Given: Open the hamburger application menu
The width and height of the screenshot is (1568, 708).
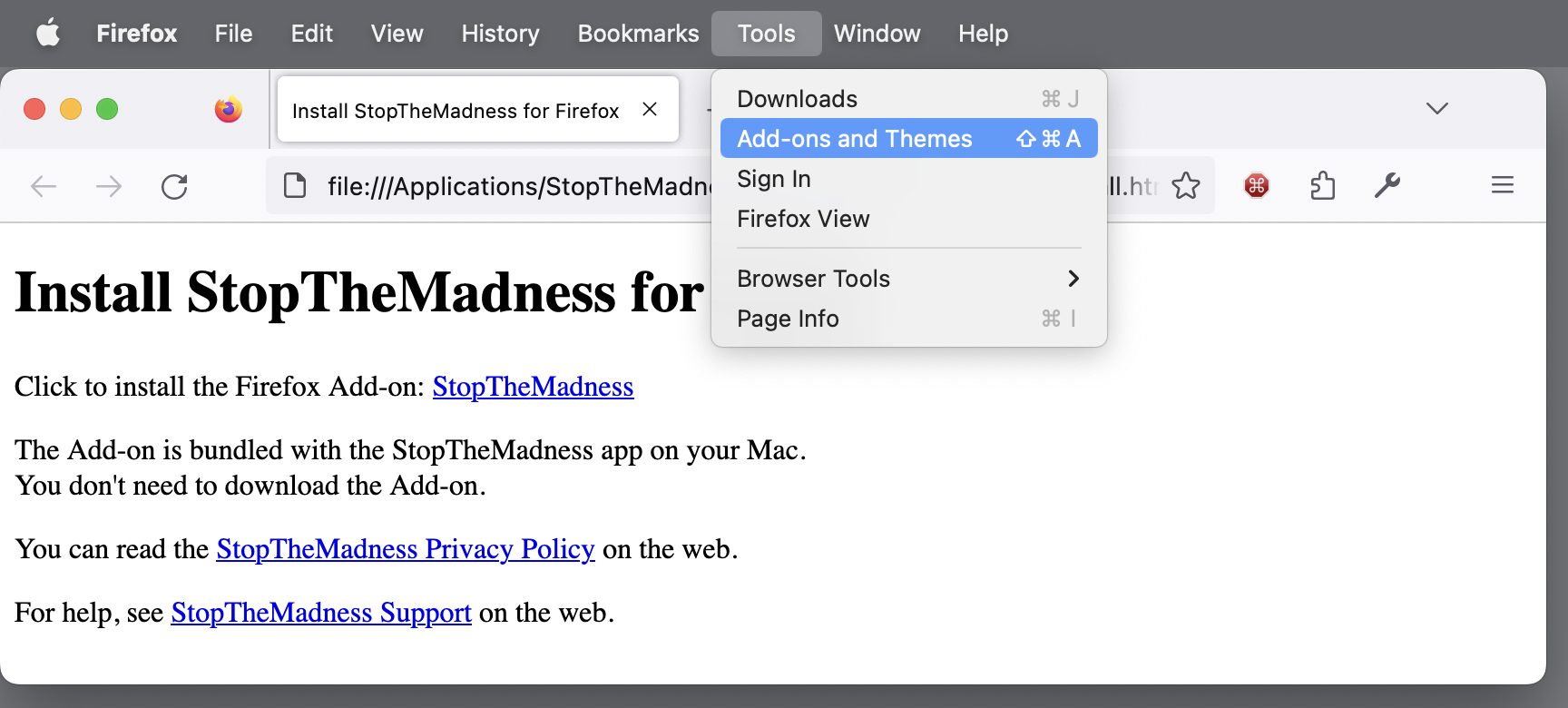Looking at the screenshot, I should coord(1502,186).
